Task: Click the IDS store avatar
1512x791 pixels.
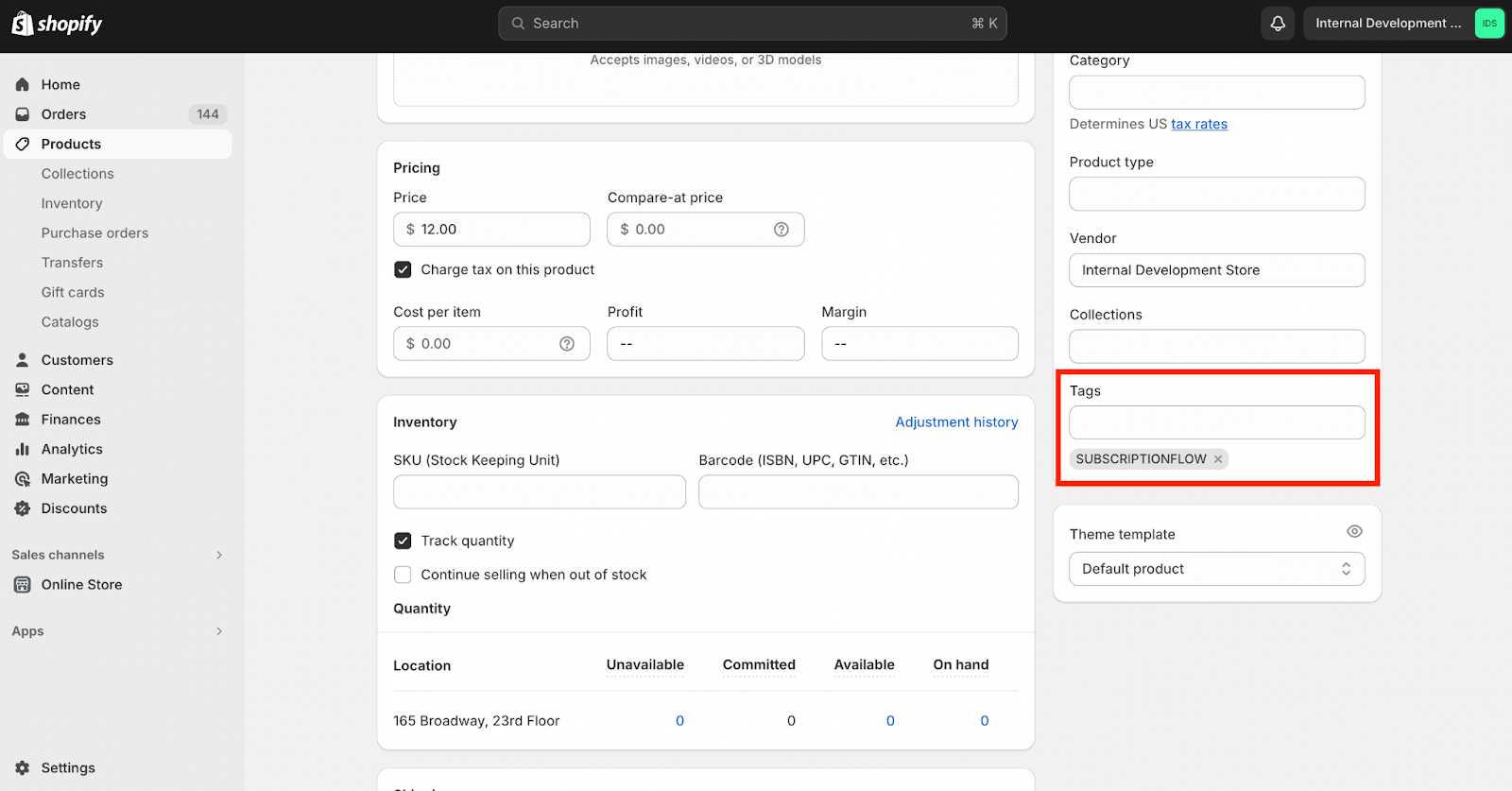Action: [1489, 24]
